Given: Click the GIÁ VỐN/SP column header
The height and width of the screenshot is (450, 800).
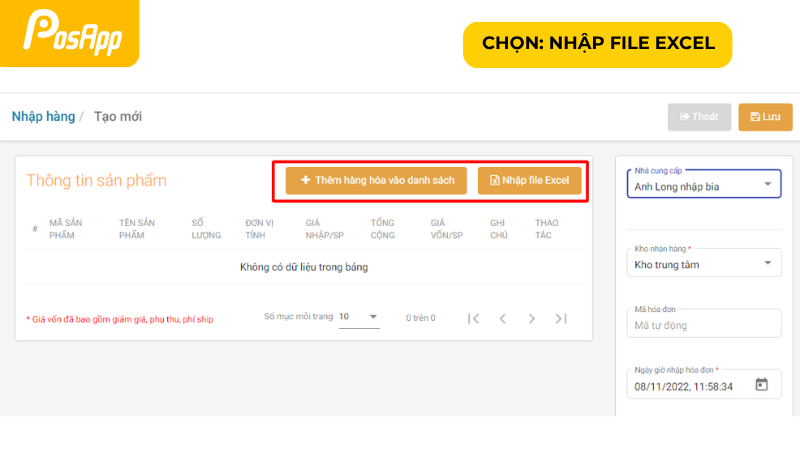Looking at the screenshot, I should (x=446, y=229).
